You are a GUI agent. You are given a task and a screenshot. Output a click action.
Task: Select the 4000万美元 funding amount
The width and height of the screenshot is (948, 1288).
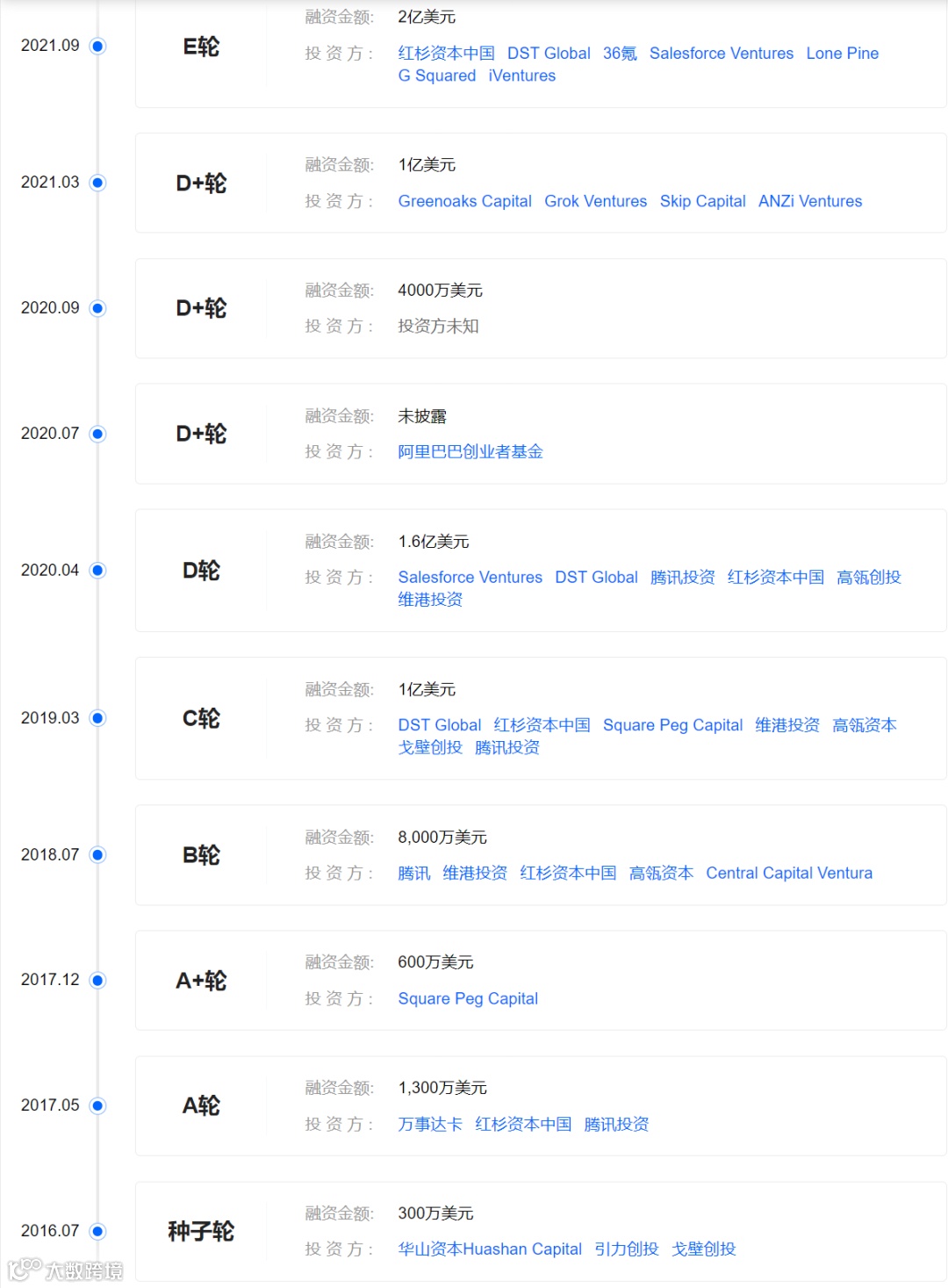pyautogui.click(x=440, y=291)
